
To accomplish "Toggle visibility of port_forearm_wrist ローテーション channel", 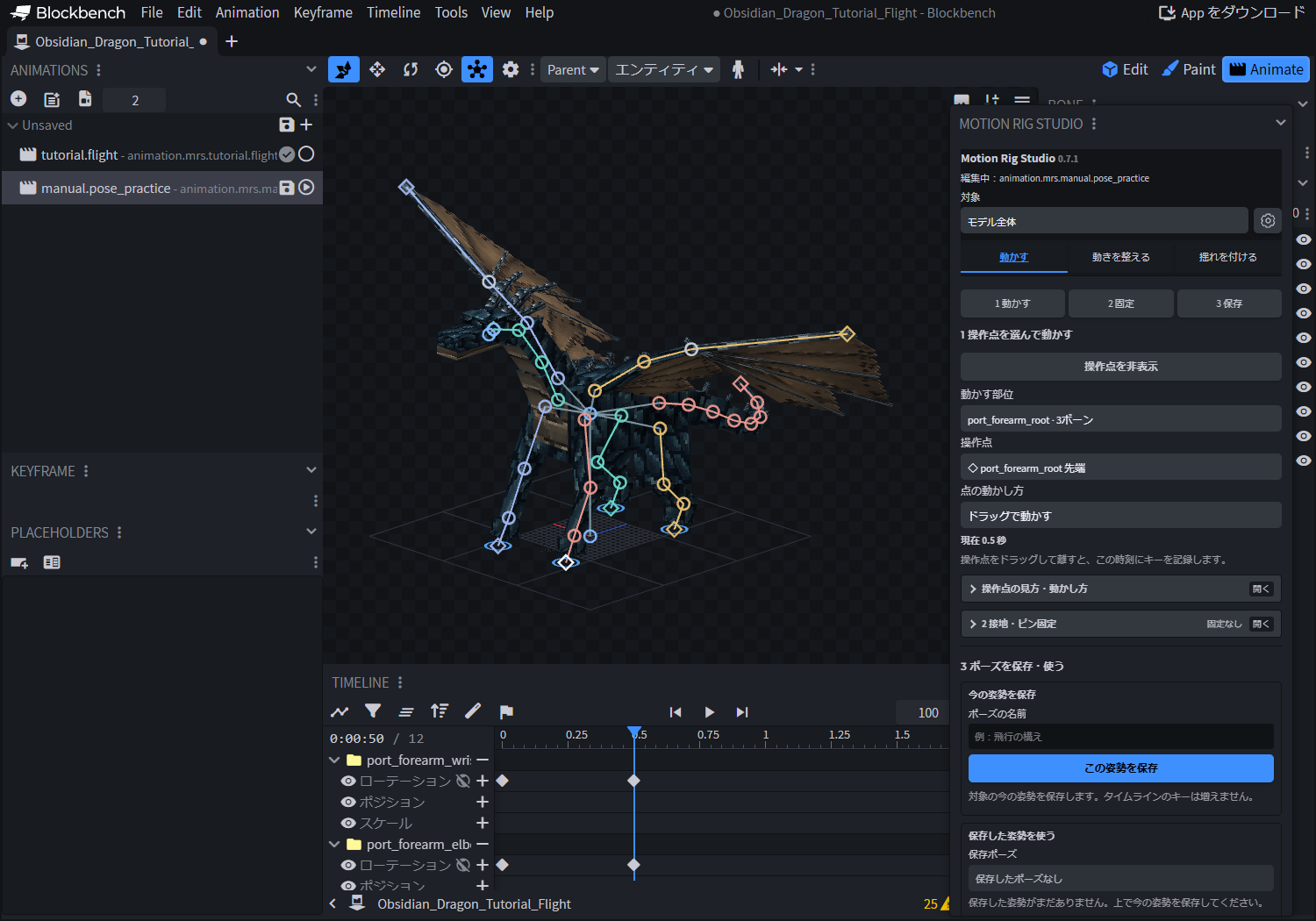I will (x=348, y=781).
